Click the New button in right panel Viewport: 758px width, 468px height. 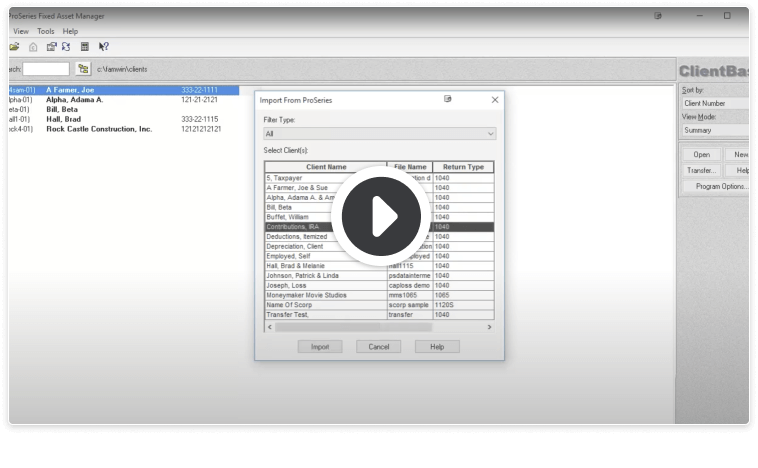tap(738, 155)
